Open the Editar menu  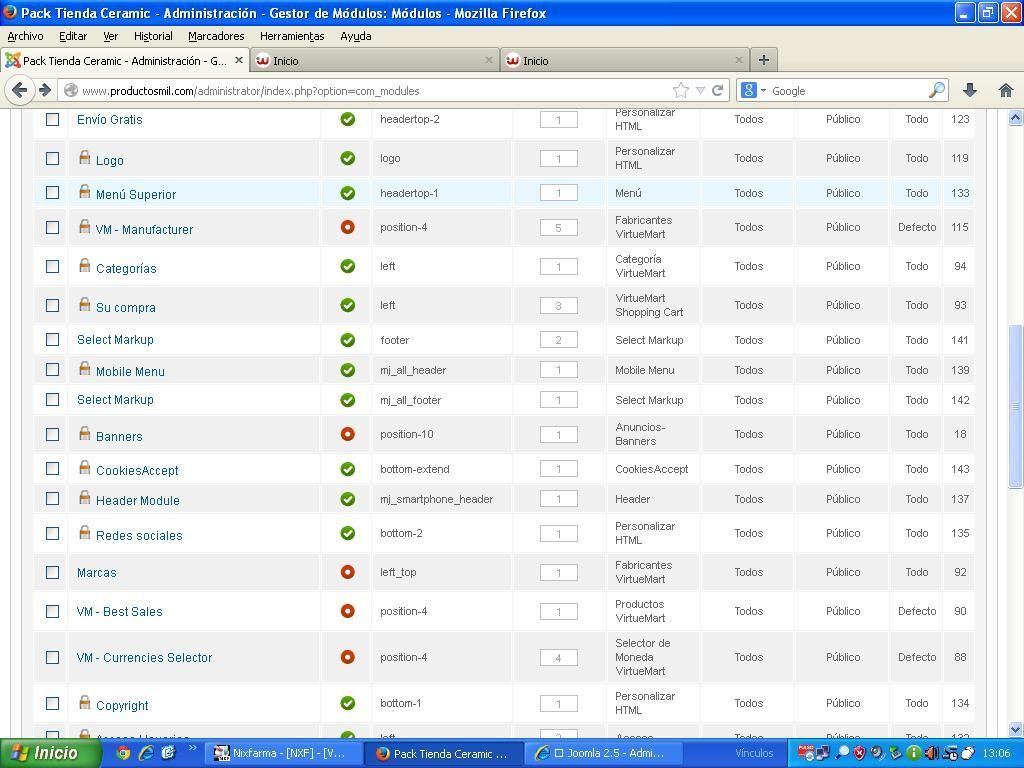[x=72, y=36]
